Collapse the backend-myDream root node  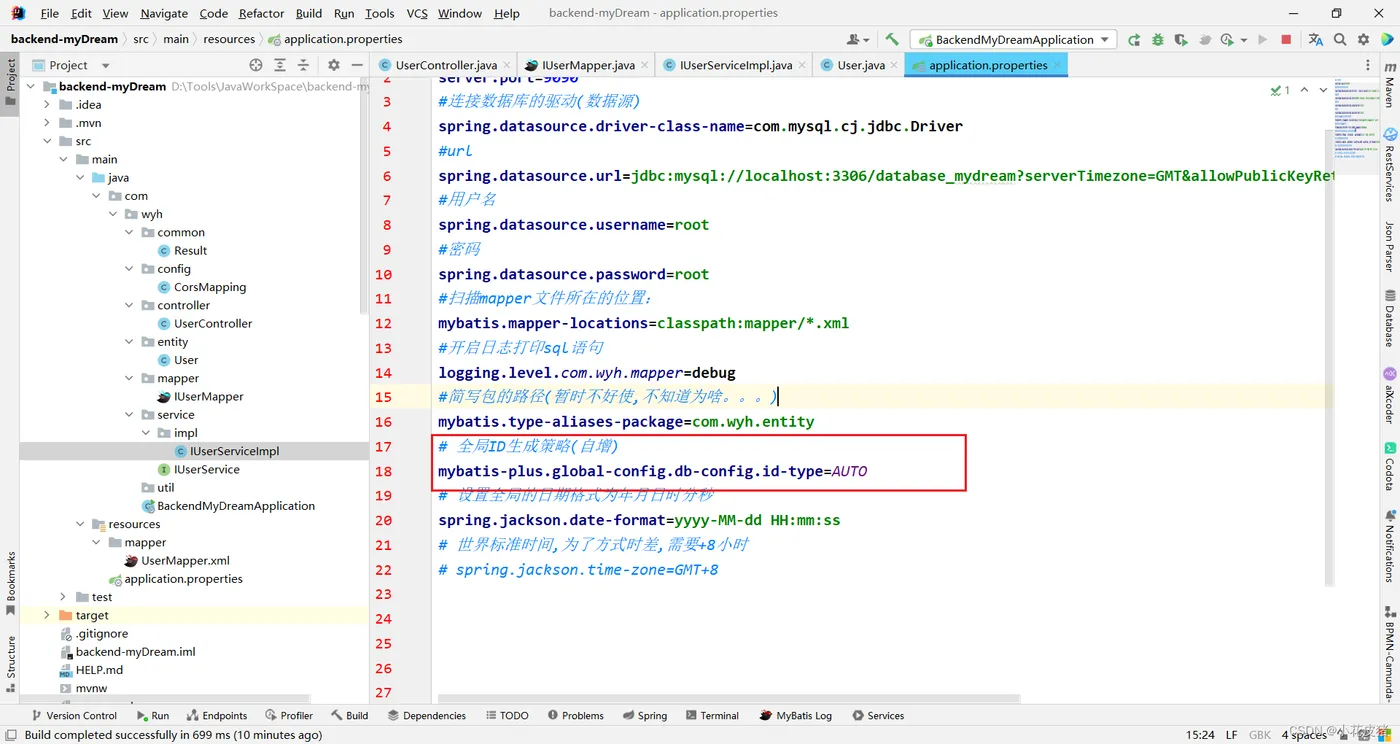(31, 86)
